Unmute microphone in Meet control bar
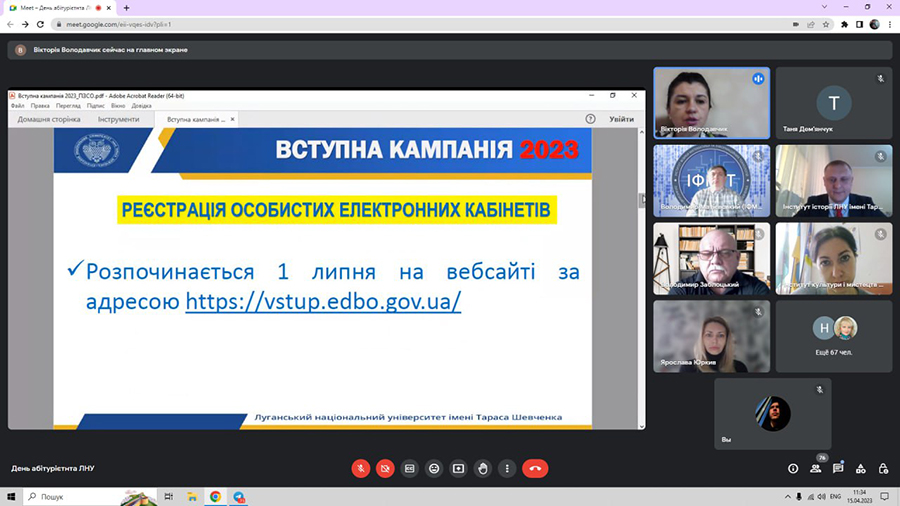Screen dimensions: 900x506 pos(360,469)
